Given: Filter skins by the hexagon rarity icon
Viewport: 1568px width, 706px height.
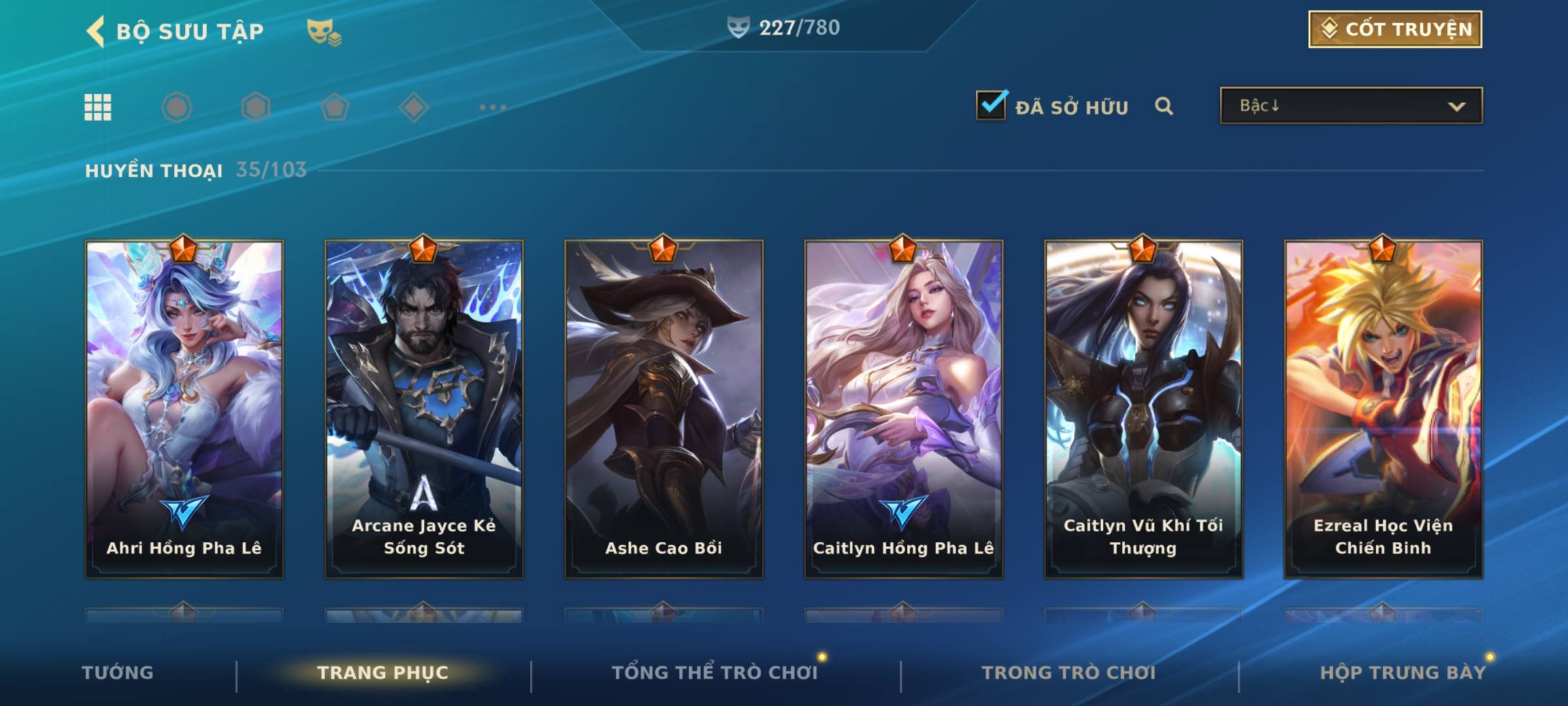Looking at the screenshot, I should [255, 107].
